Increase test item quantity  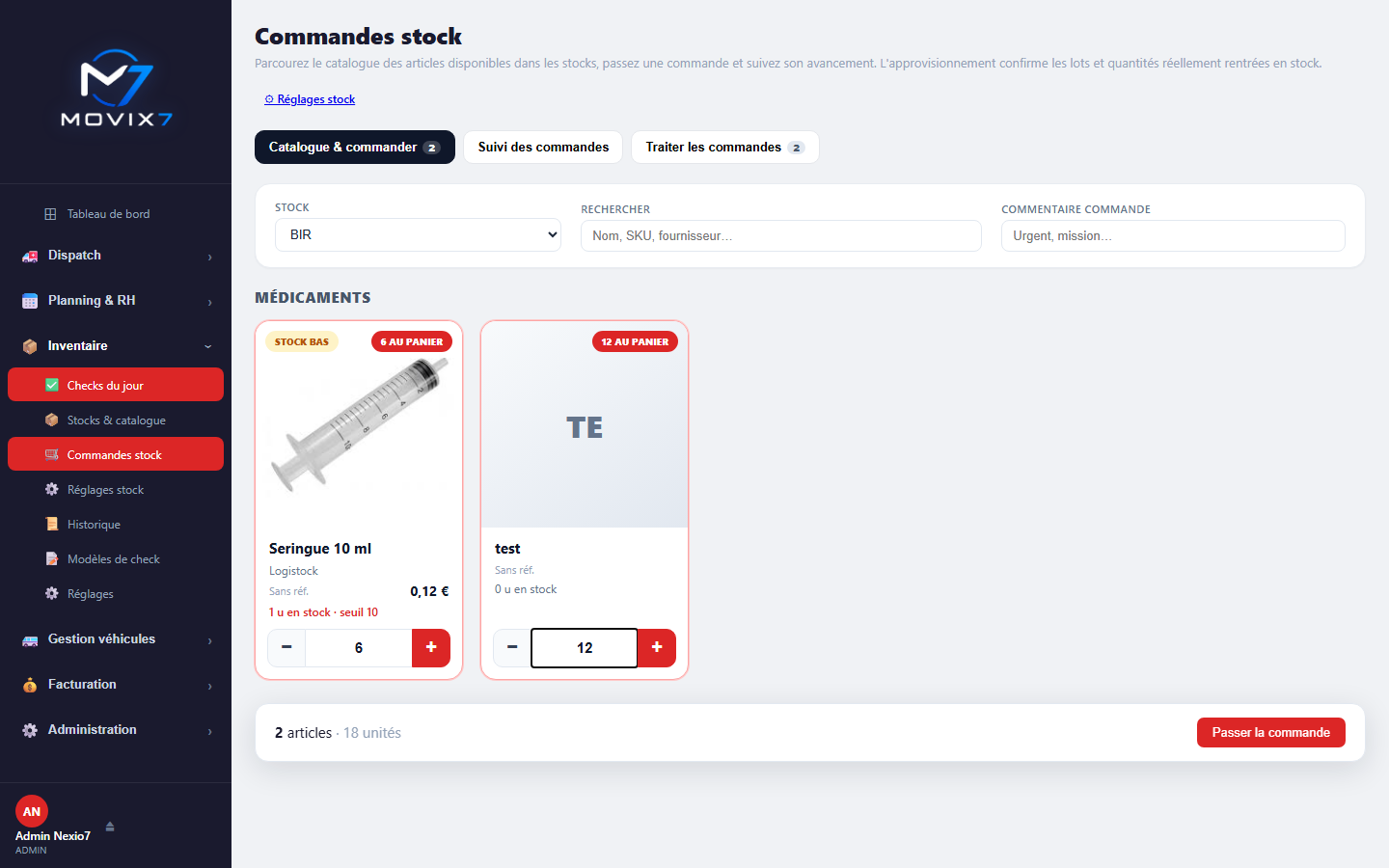click(657, 647)
